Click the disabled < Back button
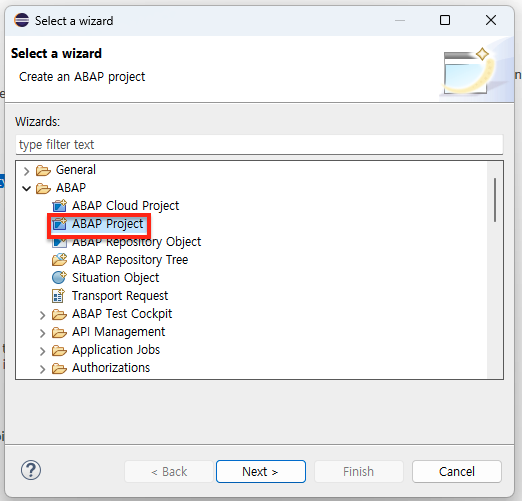This screenshot has width=522, height=501. tap(169, 471)
